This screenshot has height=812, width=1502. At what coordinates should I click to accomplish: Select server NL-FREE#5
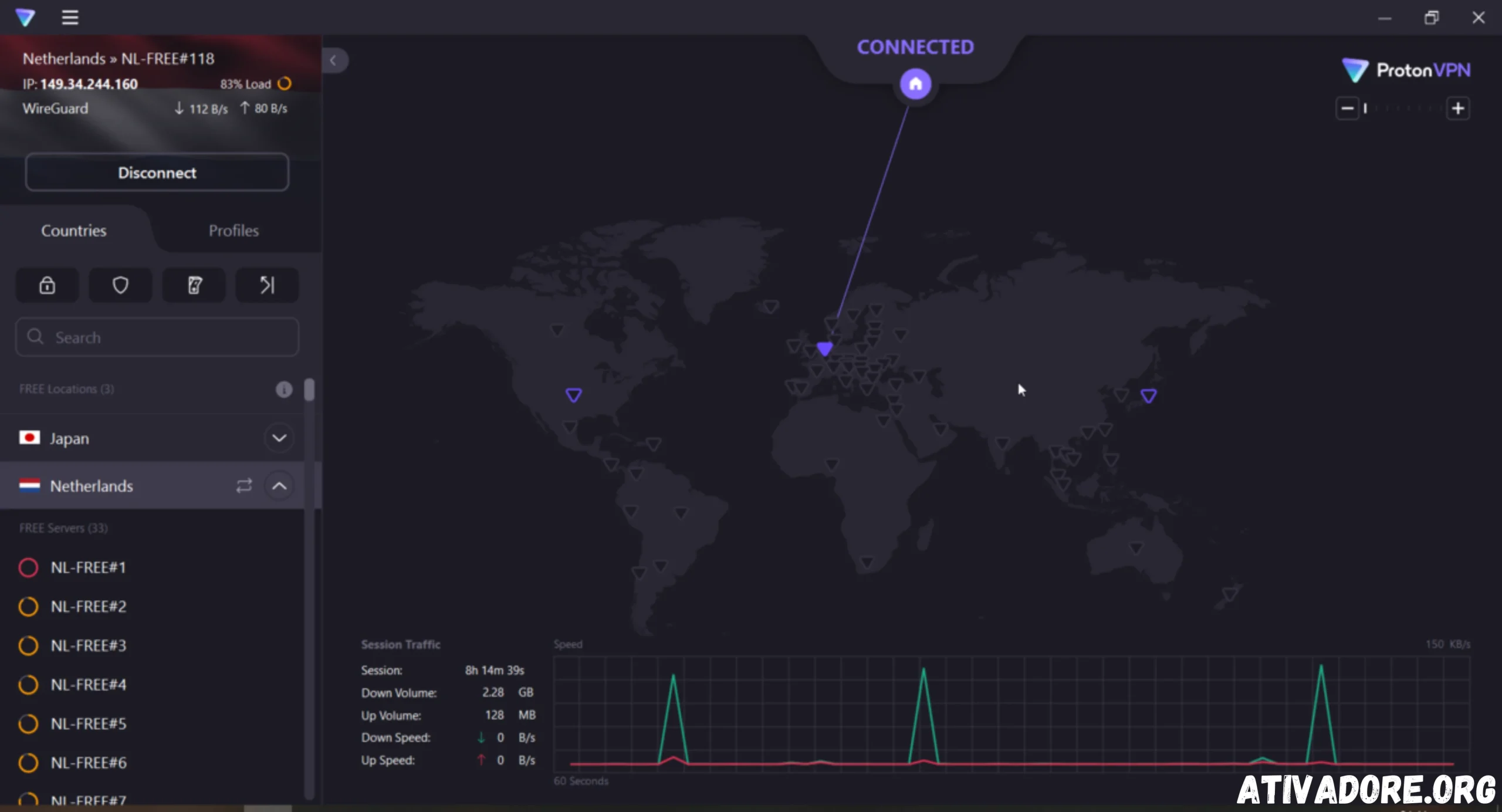[x=89, y=724]
